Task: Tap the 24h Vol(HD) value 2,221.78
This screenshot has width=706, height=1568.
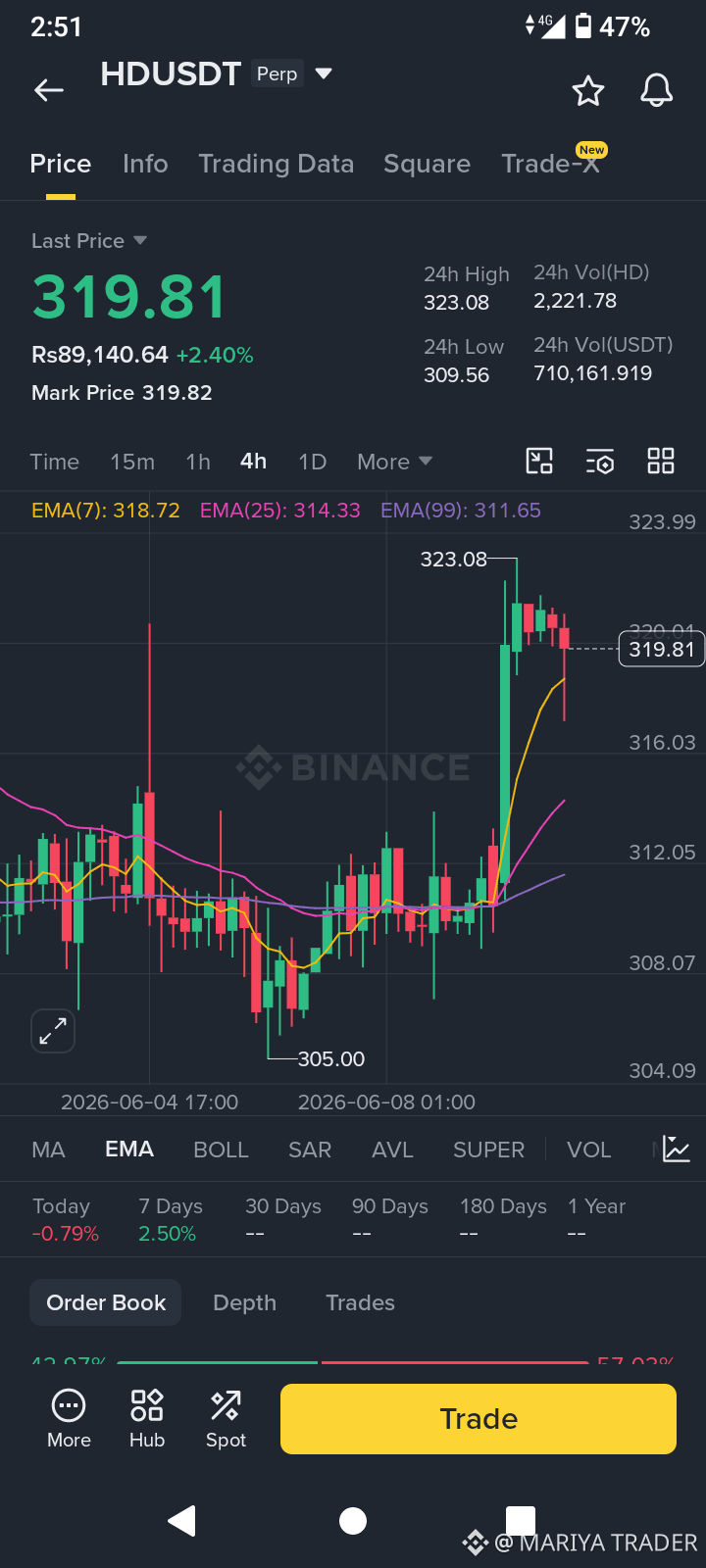Action: tap(575, 301)
